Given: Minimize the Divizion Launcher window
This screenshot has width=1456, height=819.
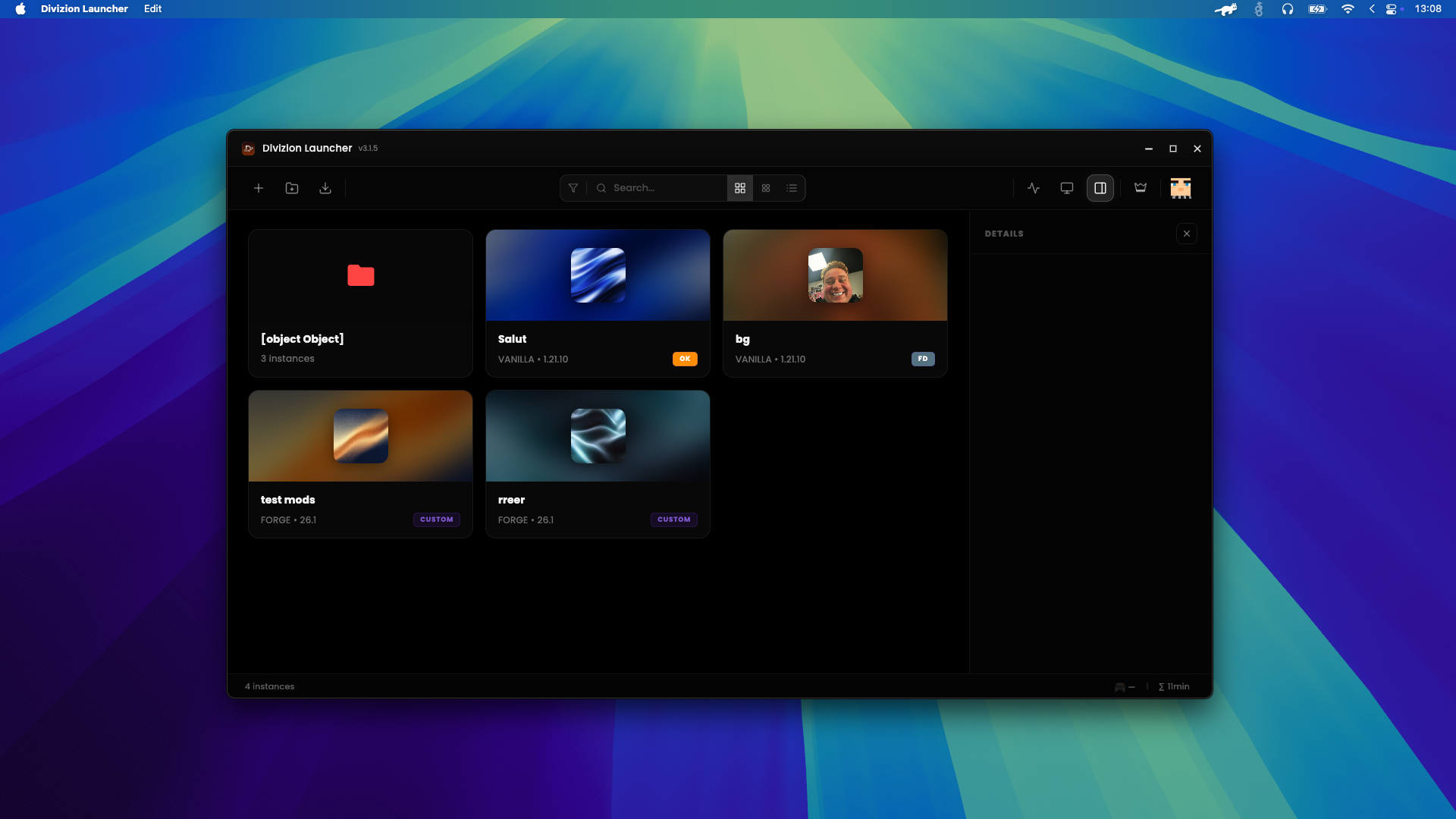Looking at the screenshot, I should point(1149,149).
